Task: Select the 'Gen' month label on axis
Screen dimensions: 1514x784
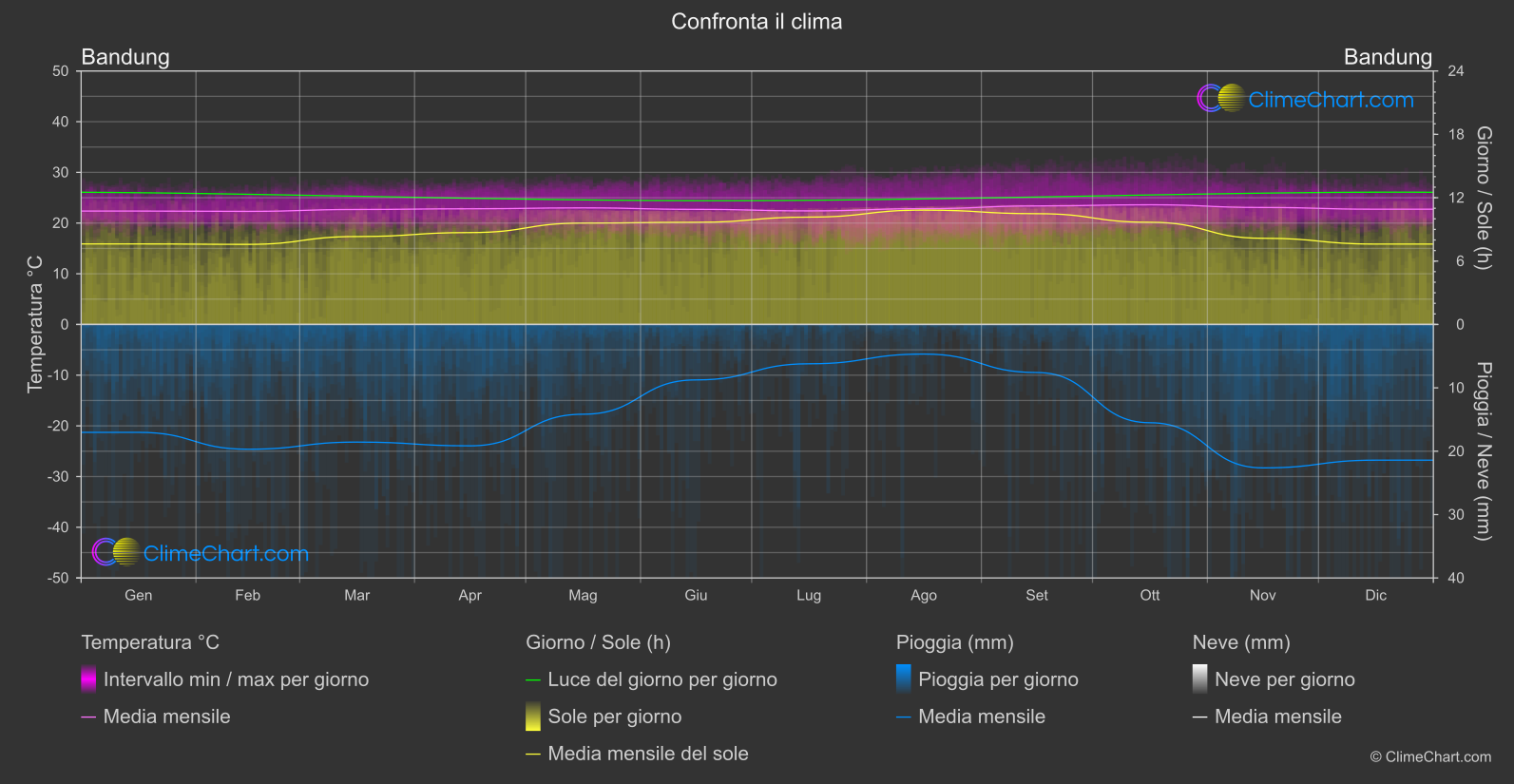Action: click(139, 595)
